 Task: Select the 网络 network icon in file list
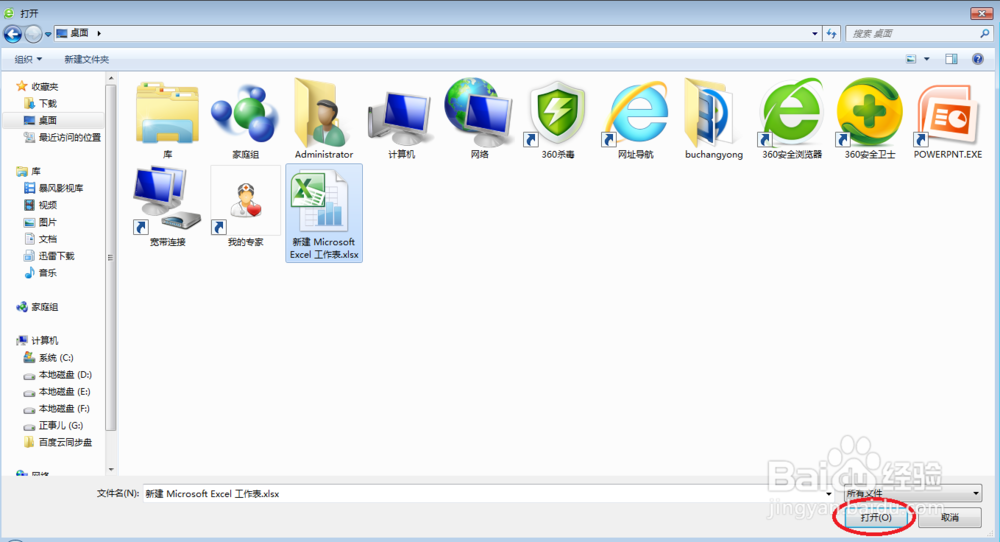pyautogui.click(x=480, y=119)
